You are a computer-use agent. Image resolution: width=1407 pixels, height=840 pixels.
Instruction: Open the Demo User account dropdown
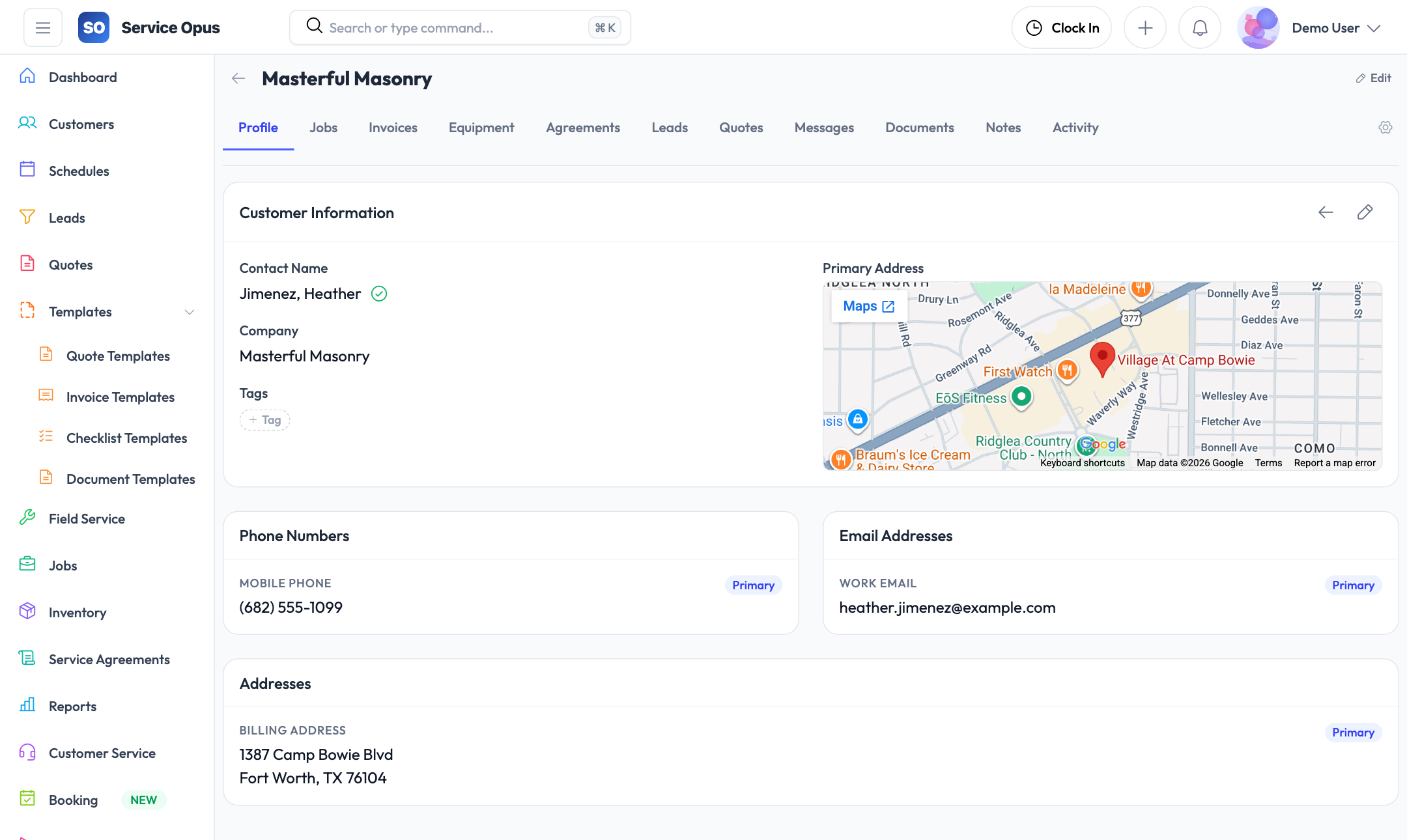point(1335,27)
